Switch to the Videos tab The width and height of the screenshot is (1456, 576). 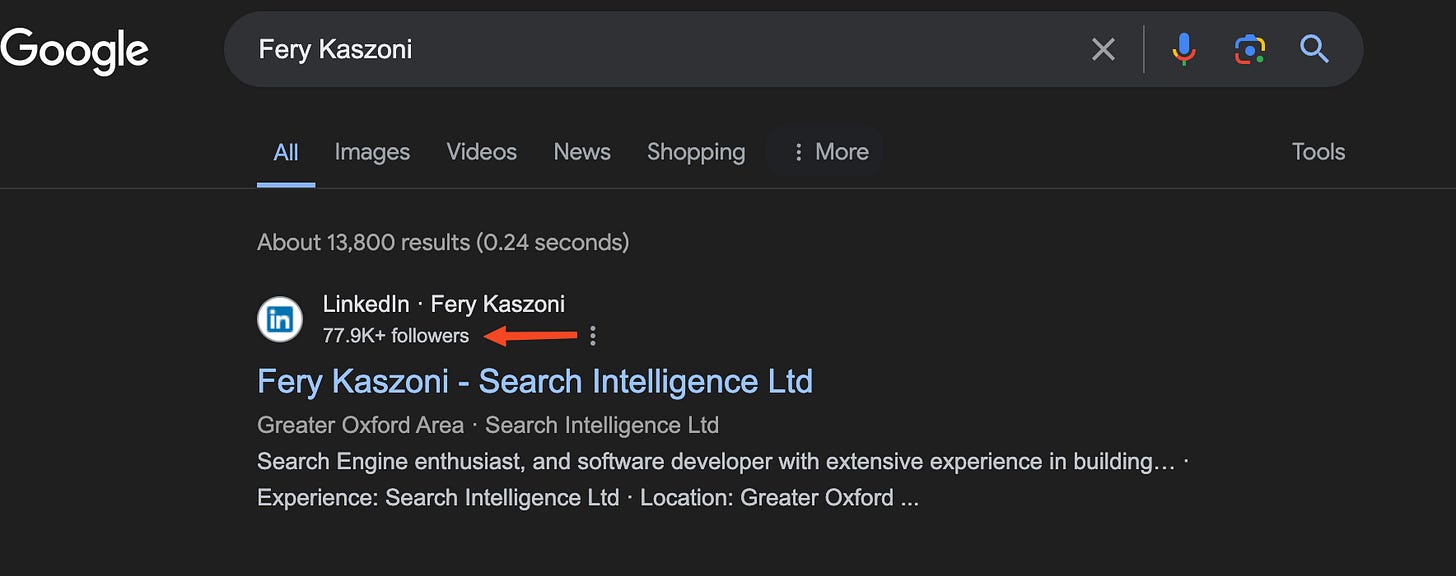click(481, 152)
